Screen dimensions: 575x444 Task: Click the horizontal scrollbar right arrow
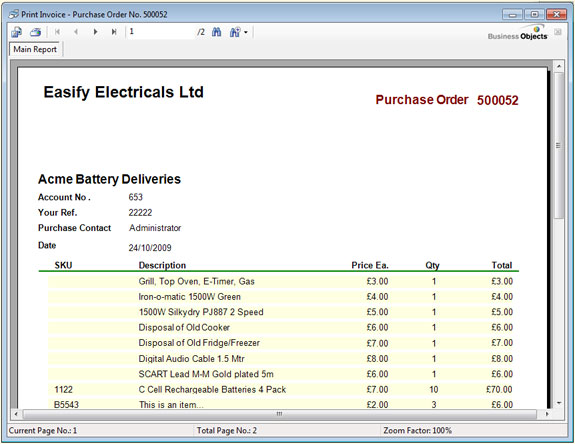[547, 414]
